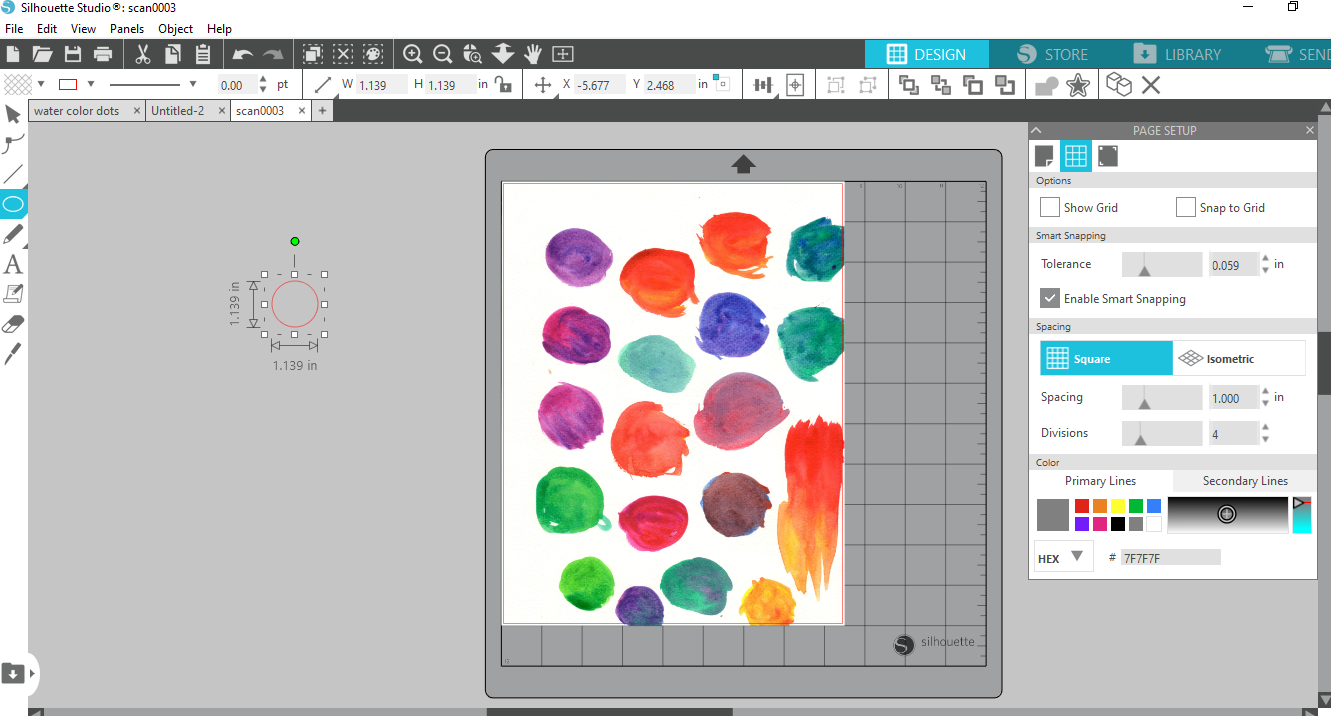This screenshot has width=1331, height=716.
Task: Open the Panels menu
Action: 127,29
